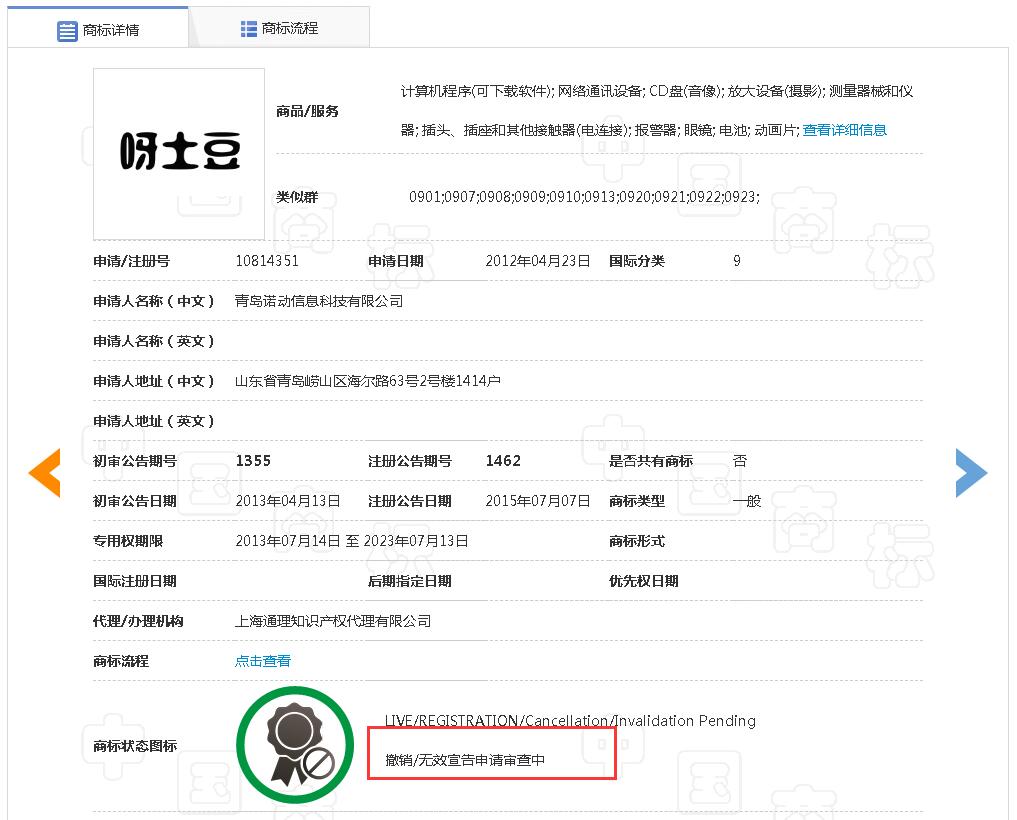Screen dimensions: 1017x820
Task: Click the 国际分类 field label
Action: tap(637, 261)
